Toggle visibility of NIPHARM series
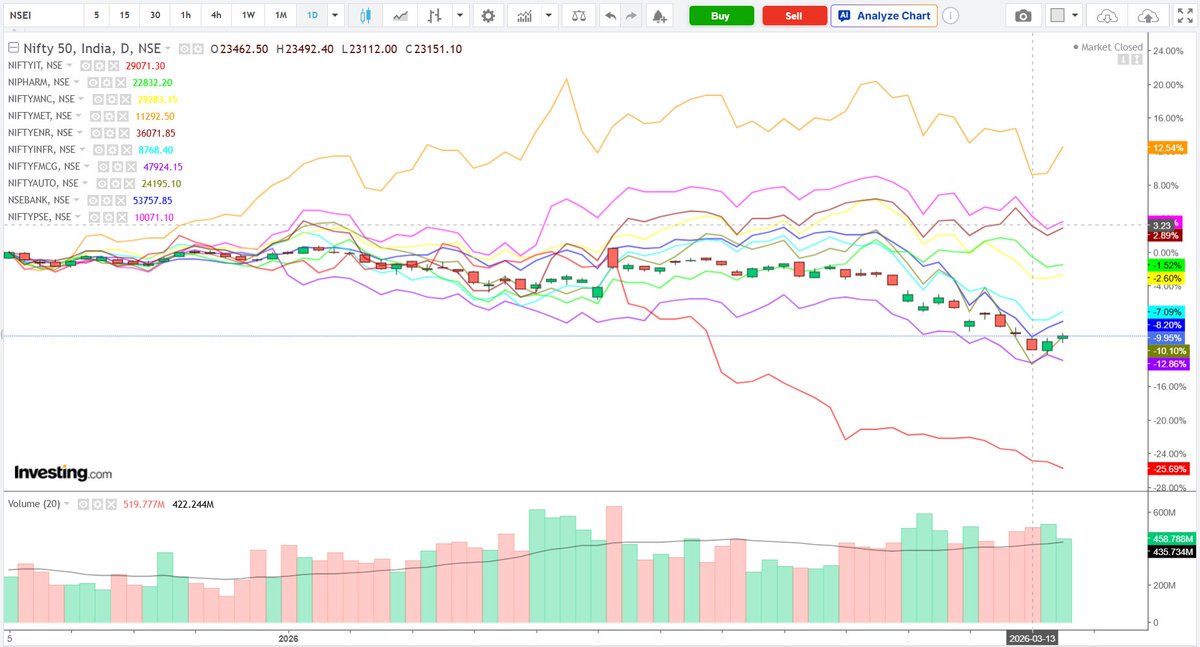Viewport: 1200px width, 647px height. (93, 83)
